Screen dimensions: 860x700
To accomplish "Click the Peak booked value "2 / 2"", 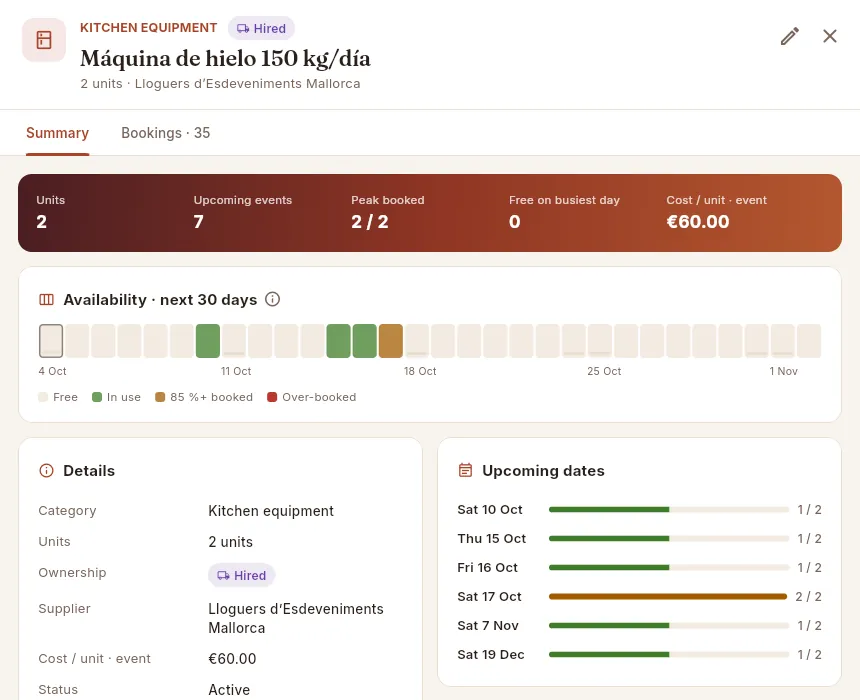I will point(370,222).
